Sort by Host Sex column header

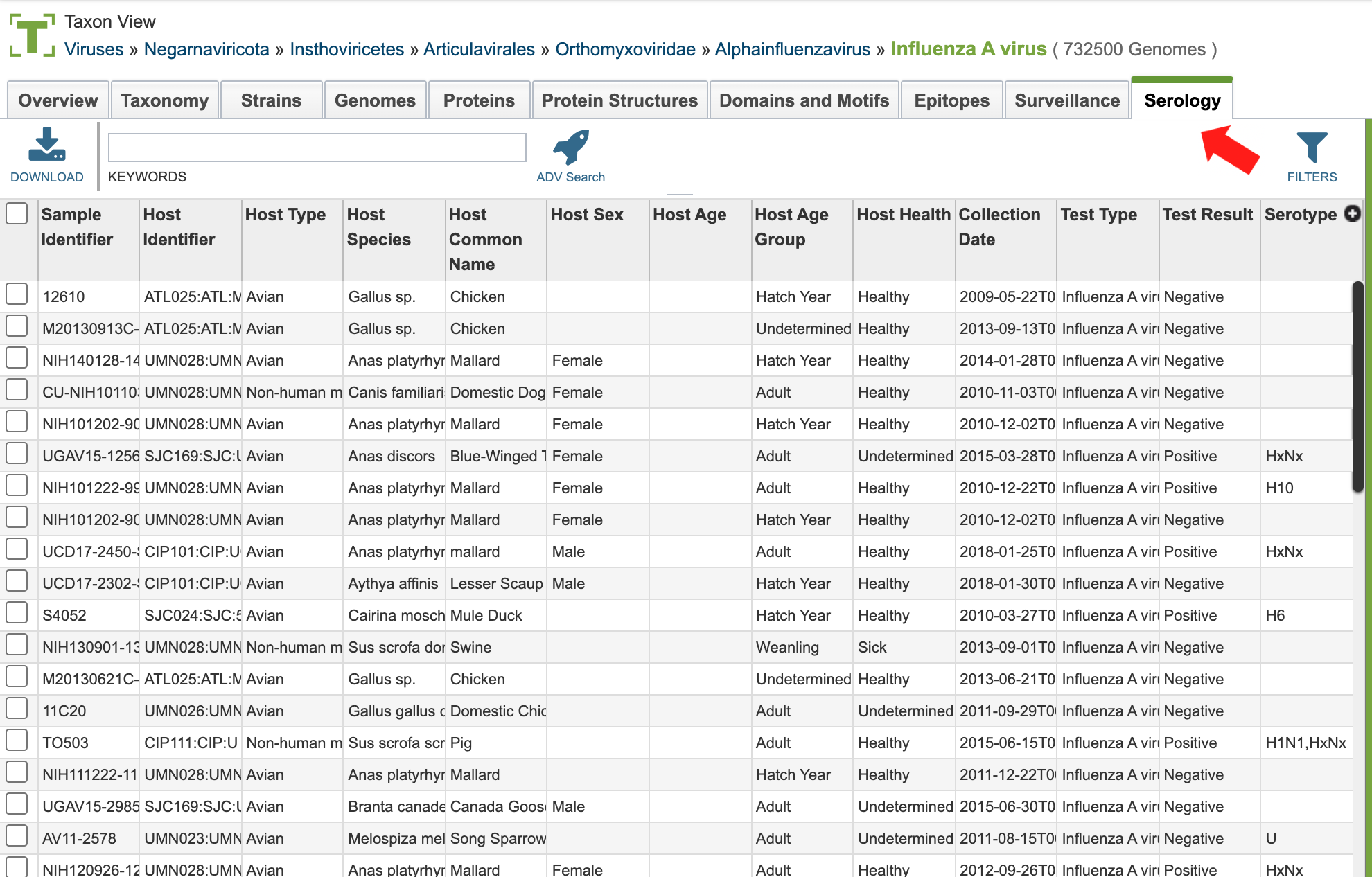(x=598, y=240)
